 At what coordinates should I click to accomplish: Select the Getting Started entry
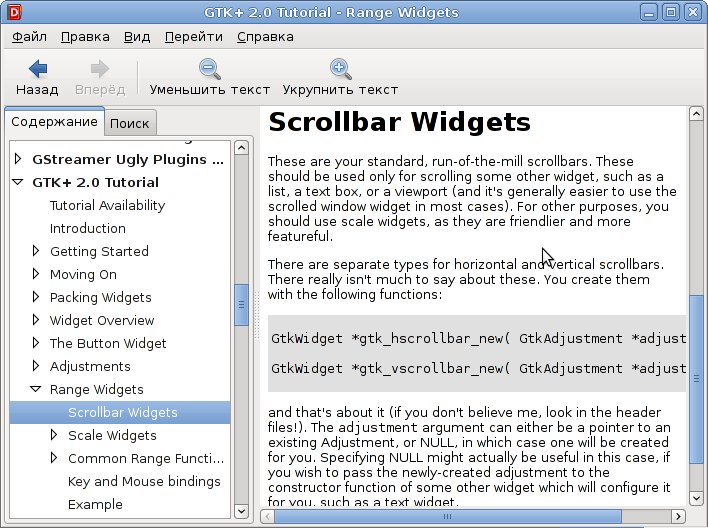click(99, 252)
